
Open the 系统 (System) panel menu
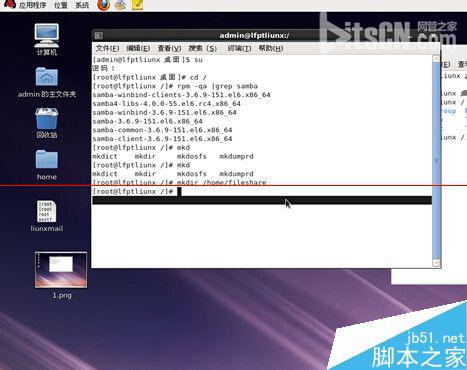[82, 5]
